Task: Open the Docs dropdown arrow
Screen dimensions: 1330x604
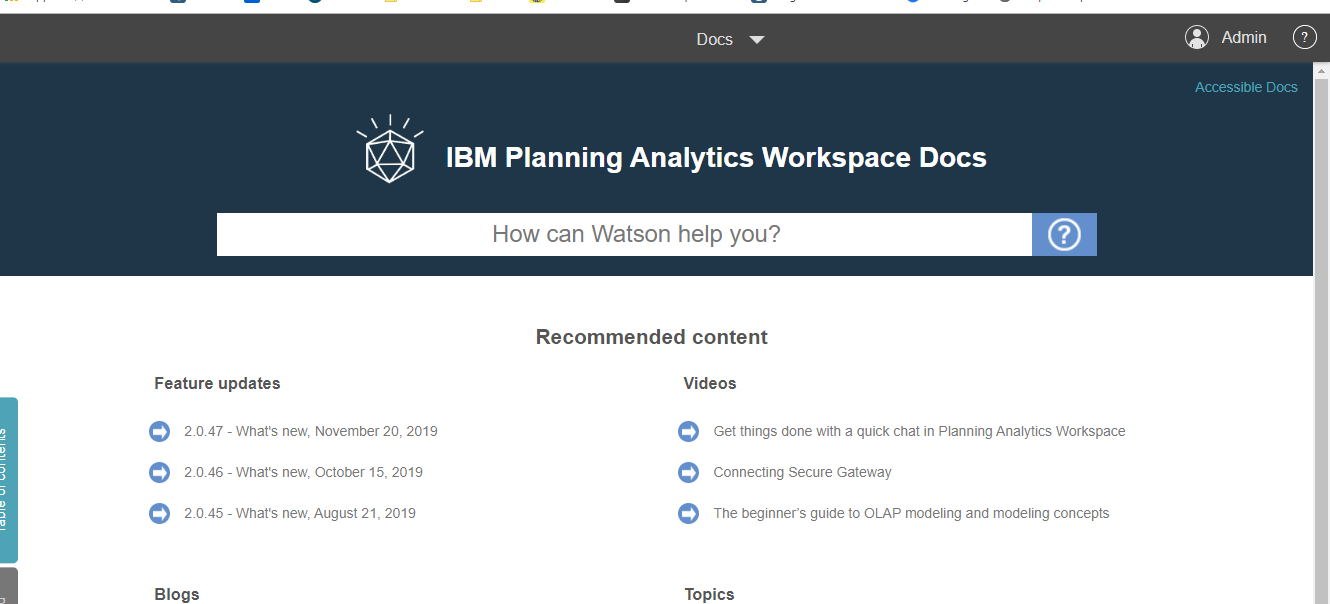Action: click(757, 40)
